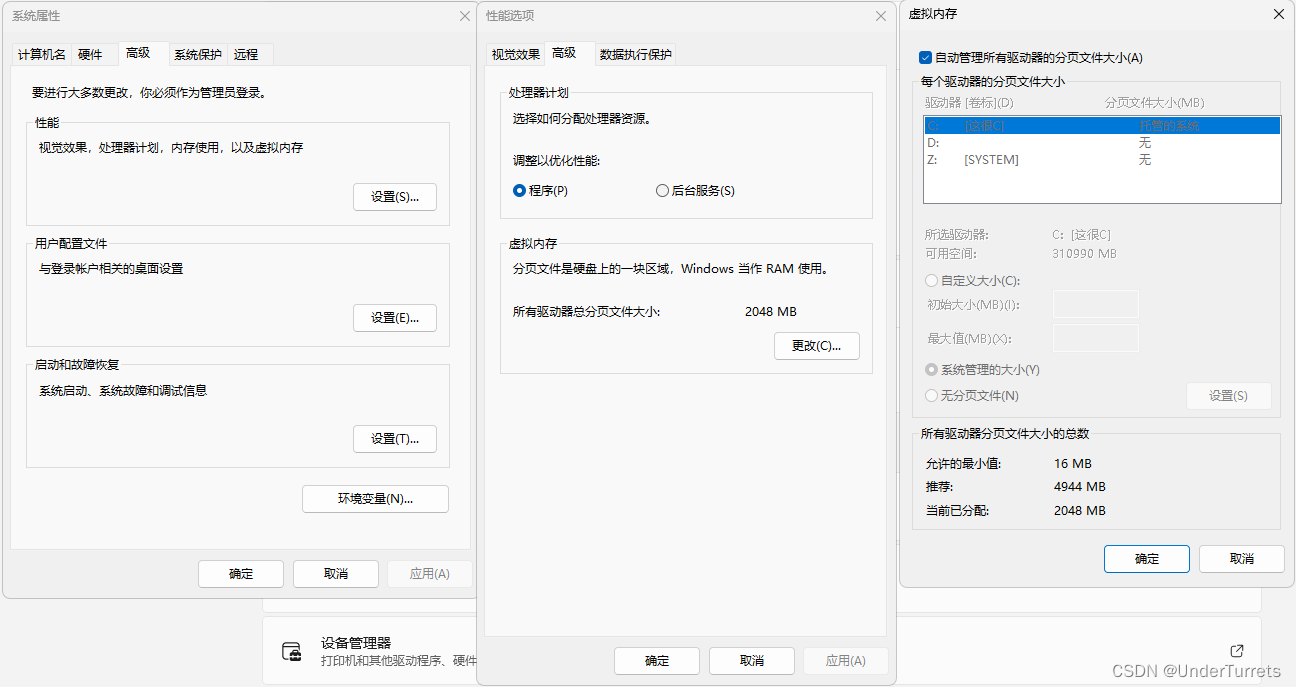
Task: Confirm 性能选项 with 确定
Action: [x=657, y=661]
